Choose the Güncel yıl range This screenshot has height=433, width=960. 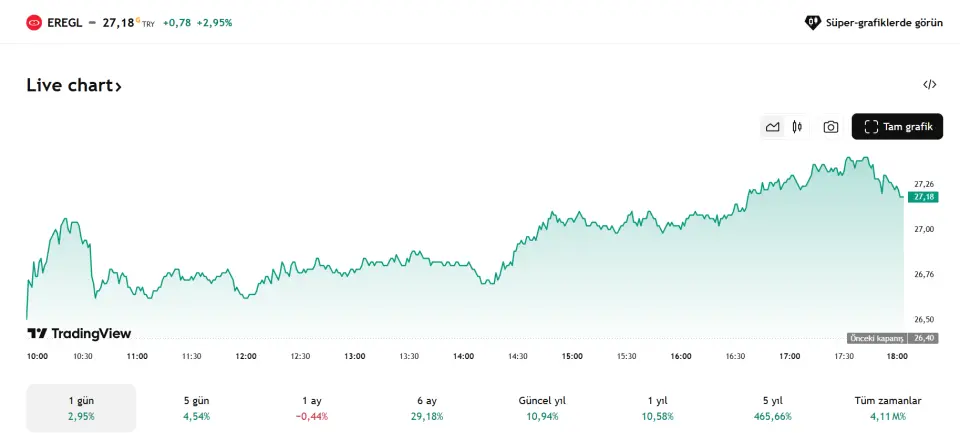[540, 408]
